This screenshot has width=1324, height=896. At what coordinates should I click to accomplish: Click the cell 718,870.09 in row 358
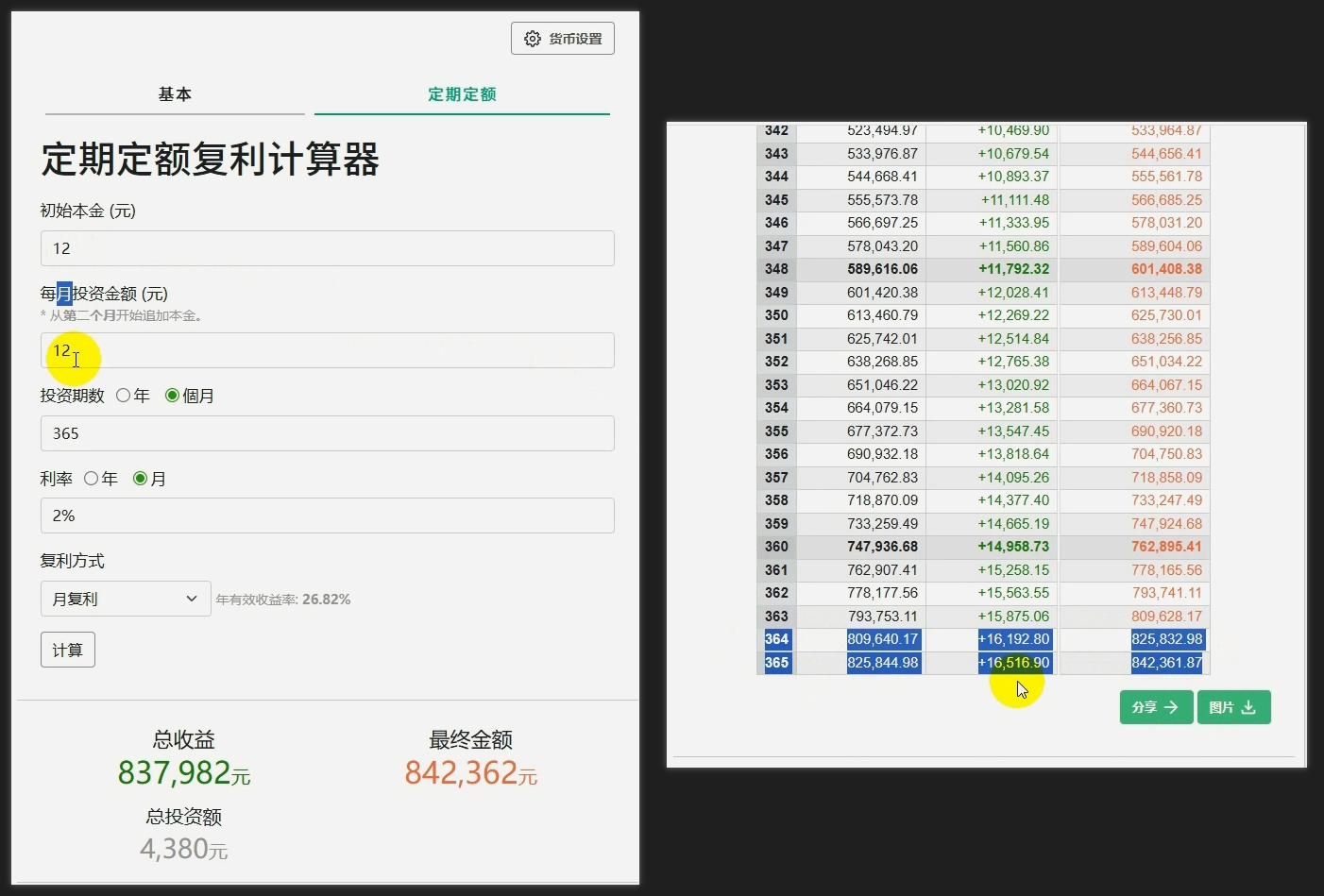(883, 500)
